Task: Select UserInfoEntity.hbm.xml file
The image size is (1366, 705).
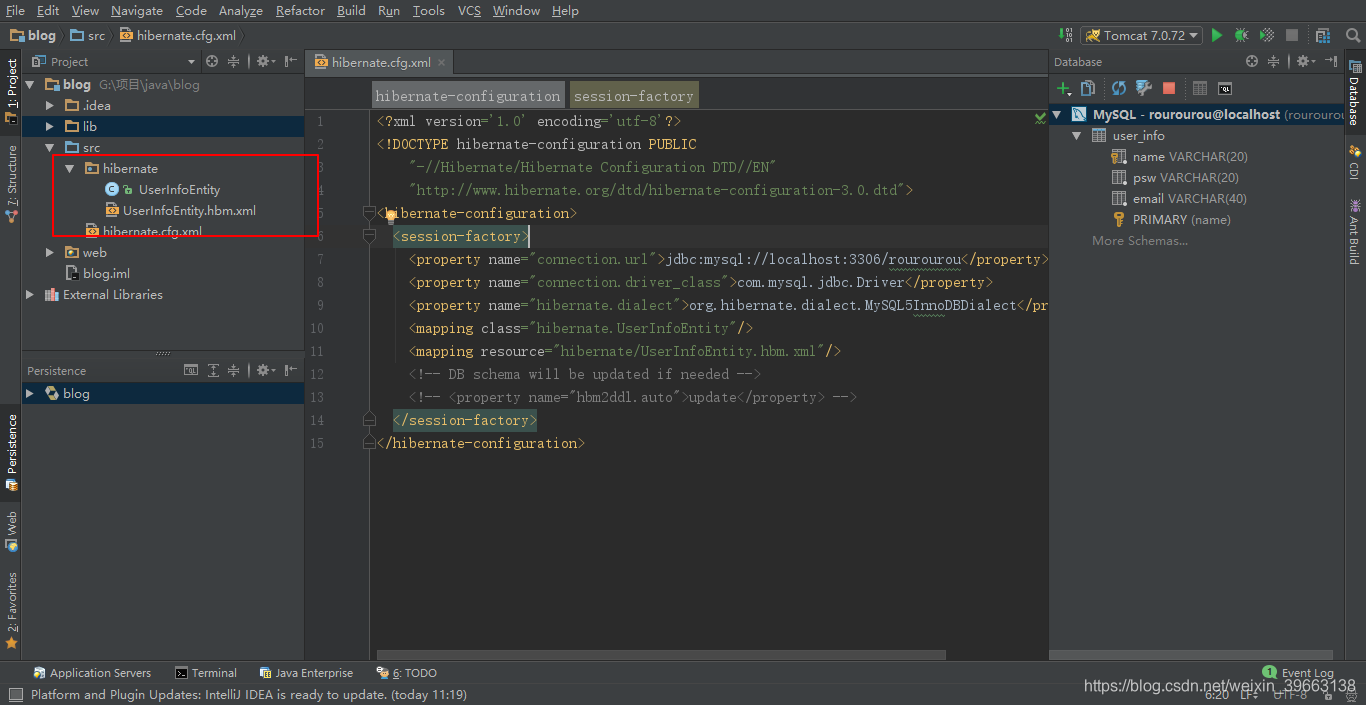Action: tap(189, 211)
